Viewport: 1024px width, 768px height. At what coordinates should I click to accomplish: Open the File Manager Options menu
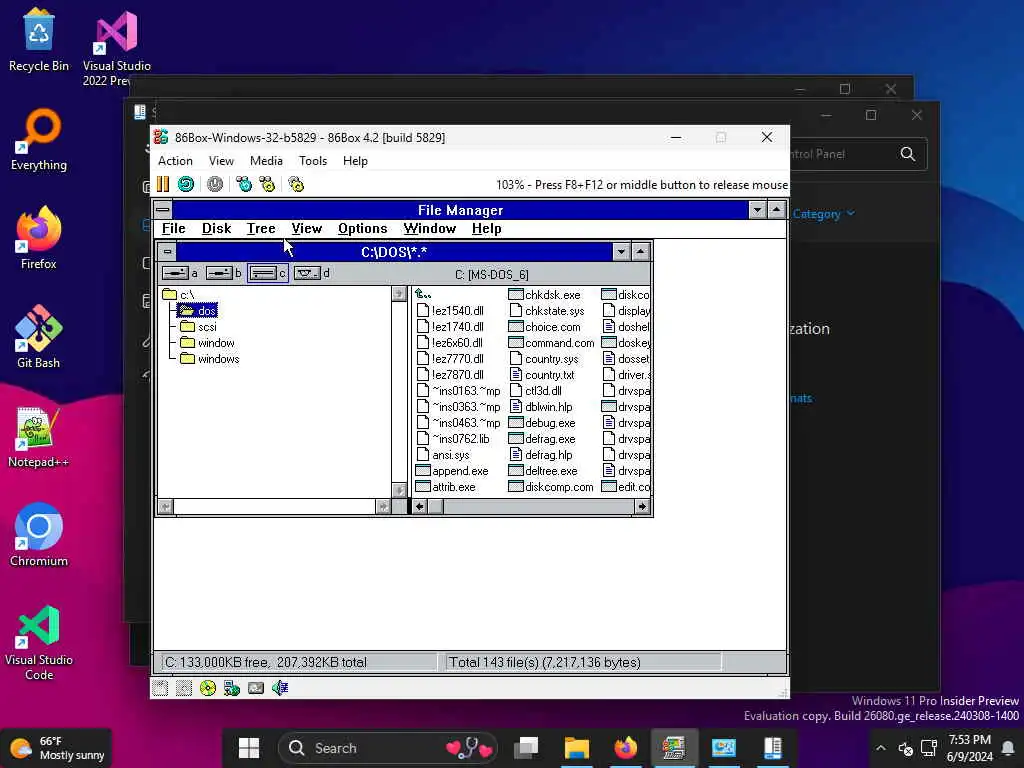[x=362, y=229]
